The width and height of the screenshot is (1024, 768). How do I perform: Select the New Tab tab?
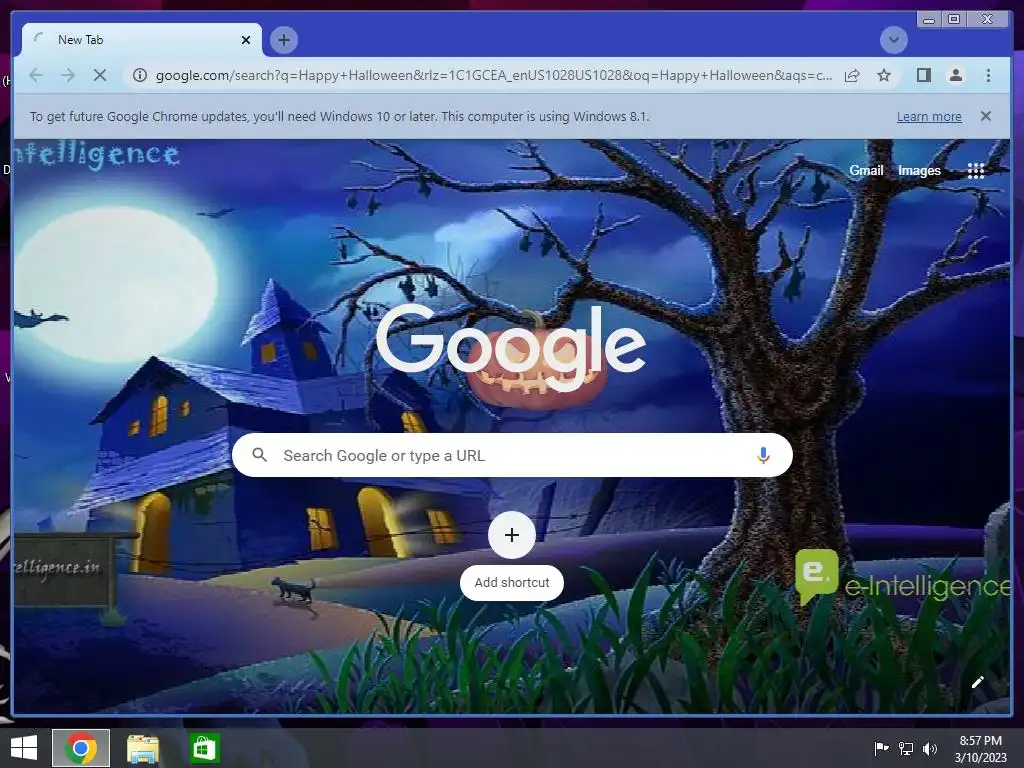pyautogui.click(x=142, y=40)
